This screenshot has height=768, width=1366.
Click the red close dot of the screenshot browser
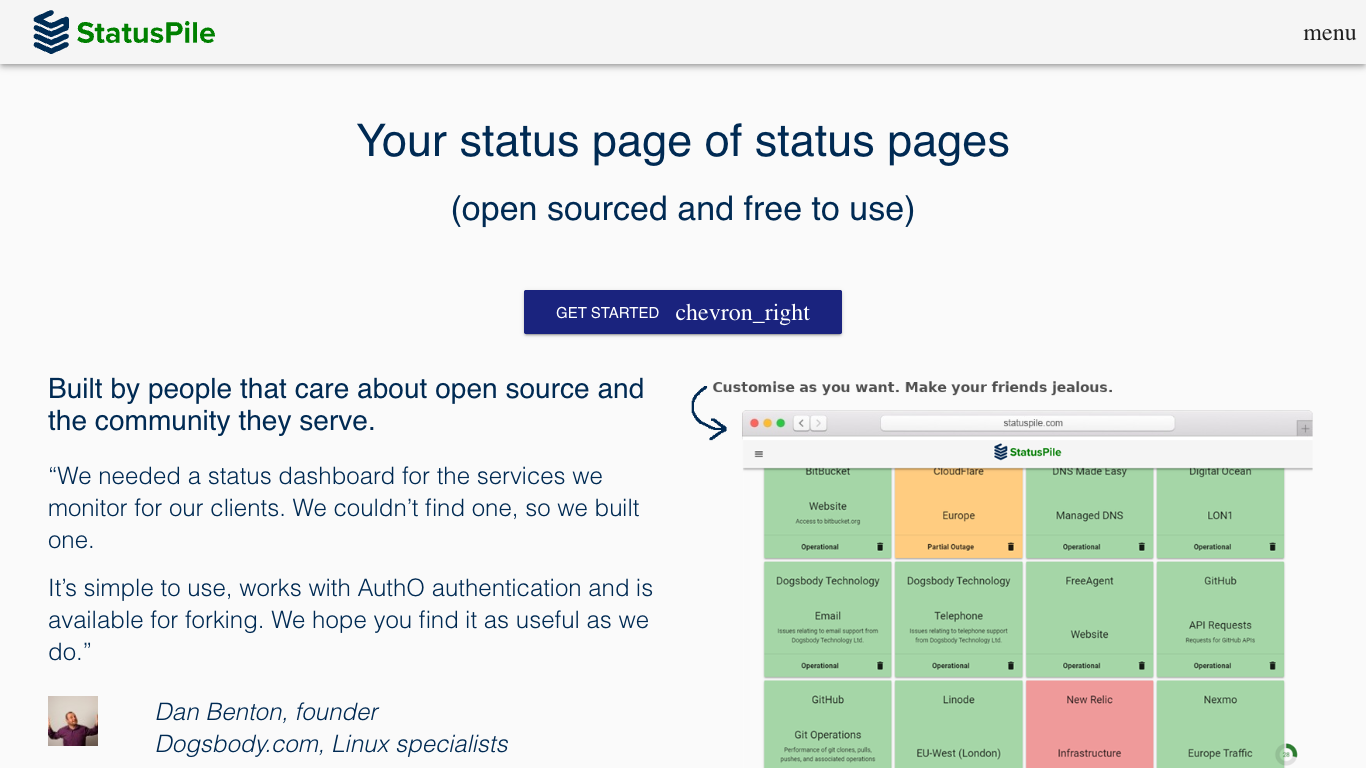(x=755, y=423)
